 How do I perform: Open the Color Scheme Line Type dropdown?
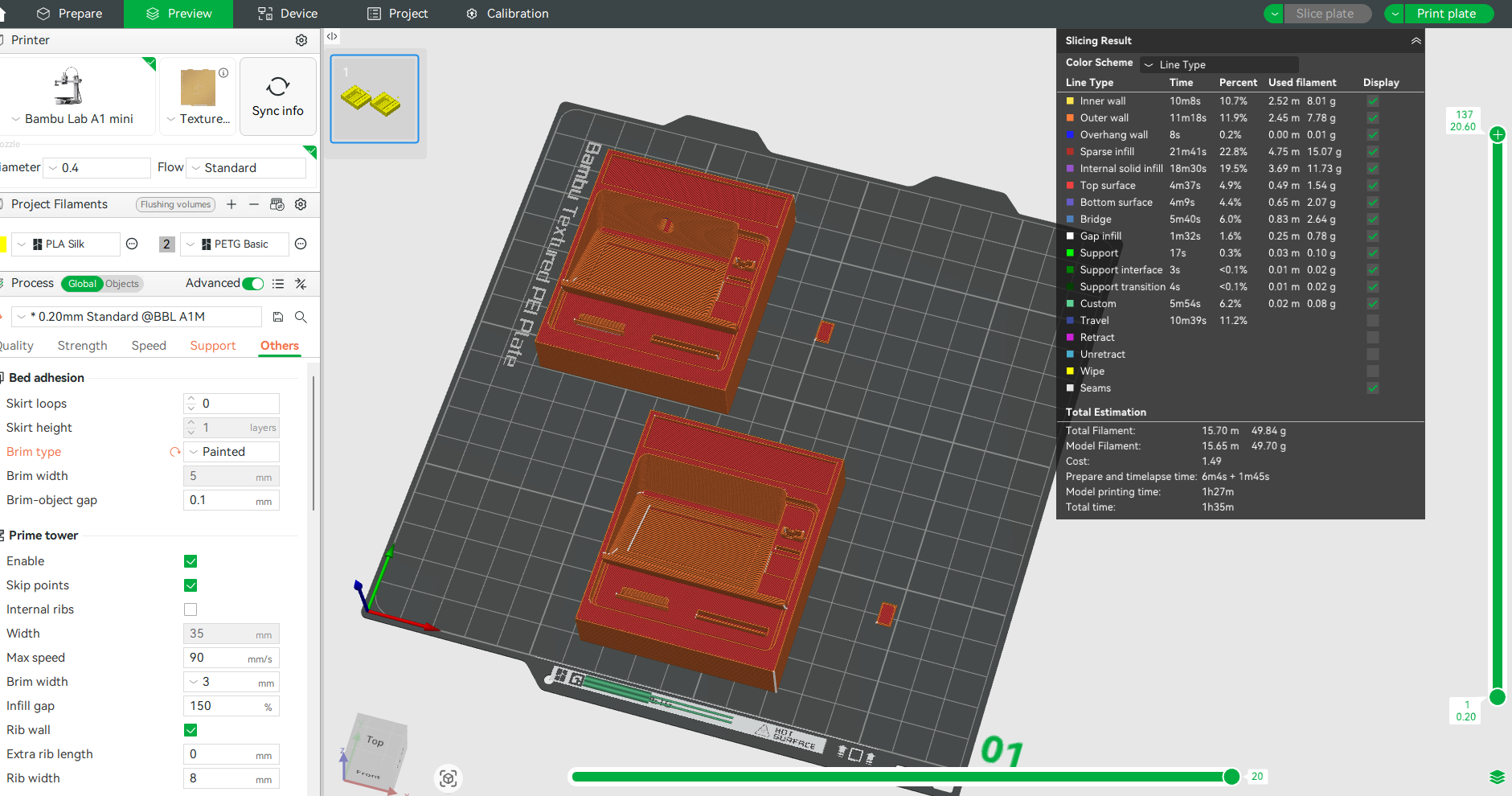pyautogui.click(x=1219, y=64)
